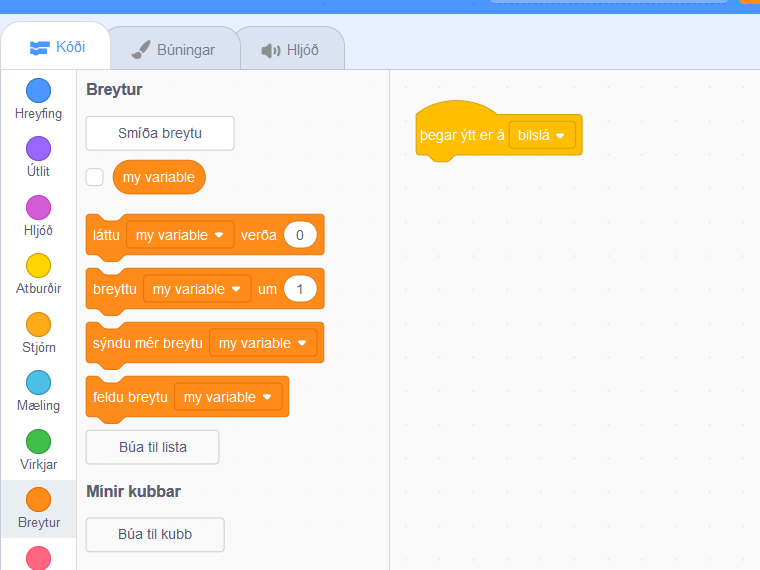
Task: Open variable dropdown in breyttu block
Action: click(x=197, y=289)
